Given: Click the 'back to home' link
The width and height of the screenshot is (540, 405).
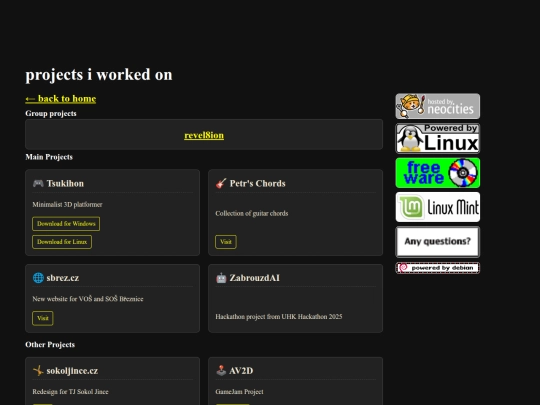Looking at the screenshot, I should (x=61, y=99).
